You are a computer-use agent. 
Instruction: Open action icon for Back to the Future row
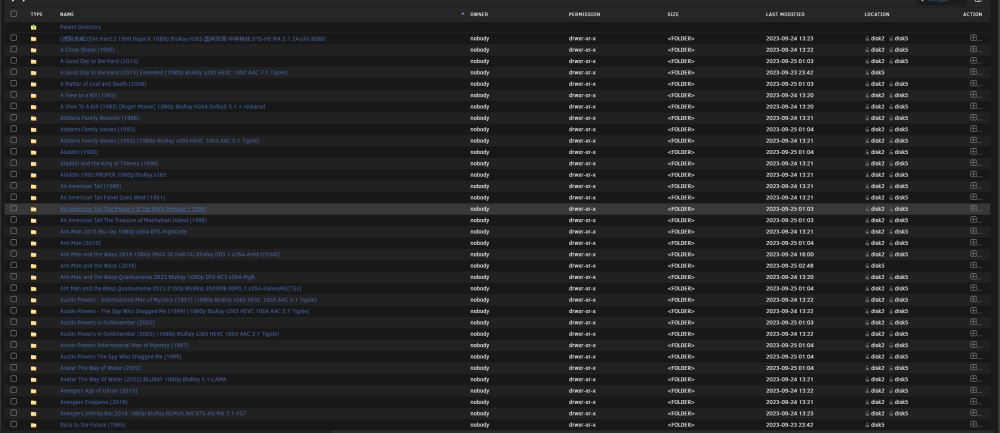coord(974,425)
